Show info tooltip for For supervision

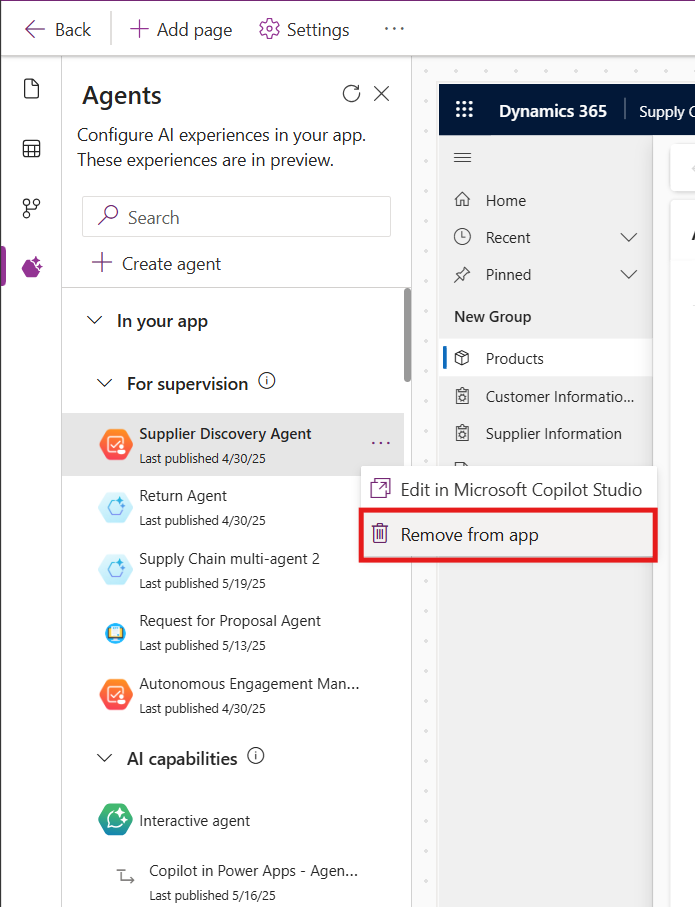click(x=267, y=381)
